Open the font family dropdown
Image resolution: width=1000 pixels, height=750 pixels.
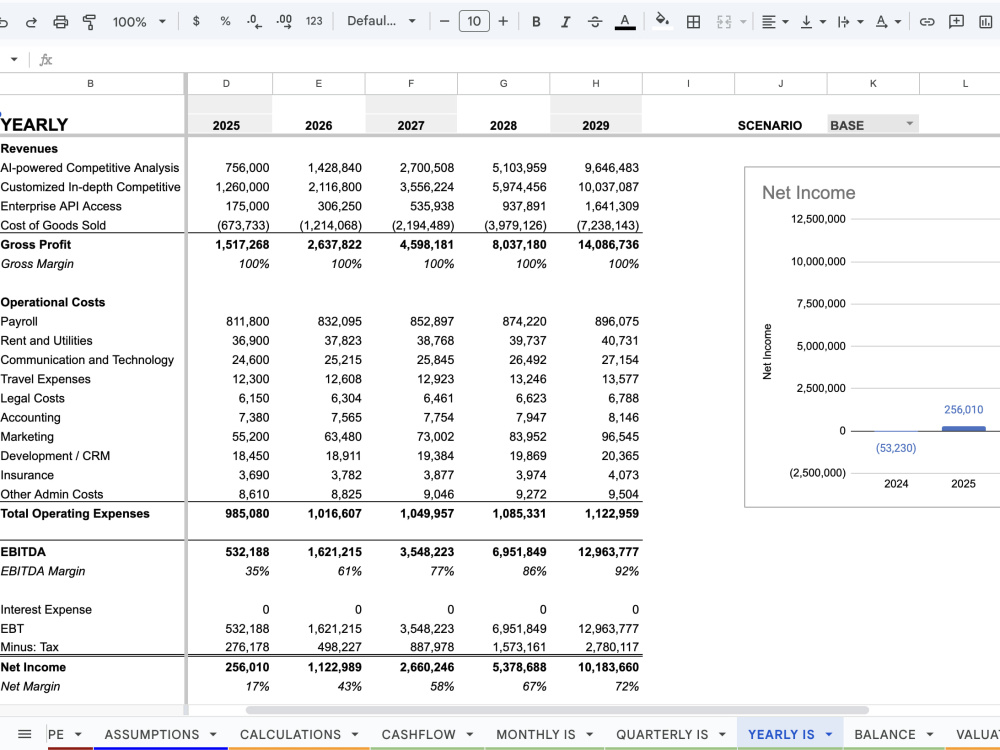[x=381, y=21]
